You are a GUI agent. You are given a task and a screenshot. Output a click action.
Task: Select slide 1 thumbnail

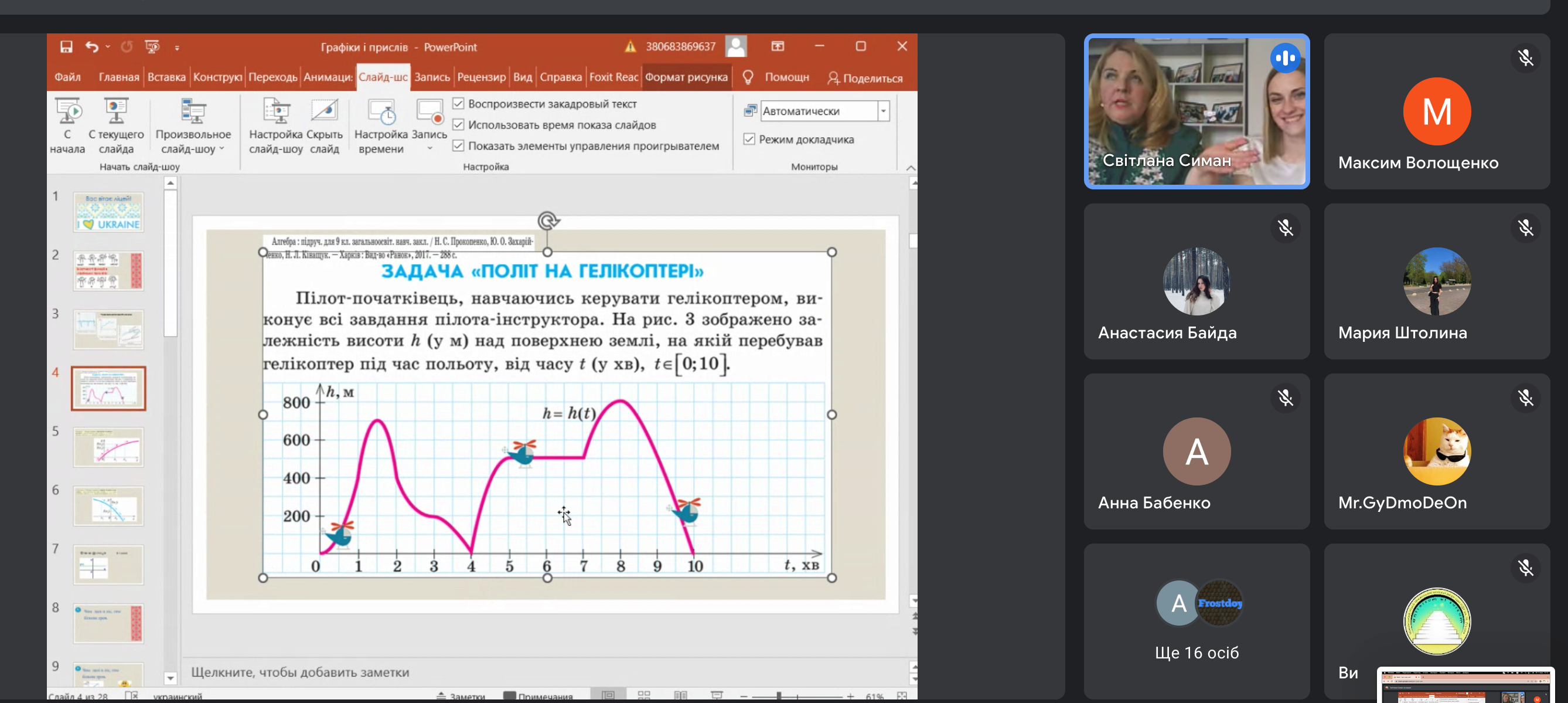[x=108, y=212]
